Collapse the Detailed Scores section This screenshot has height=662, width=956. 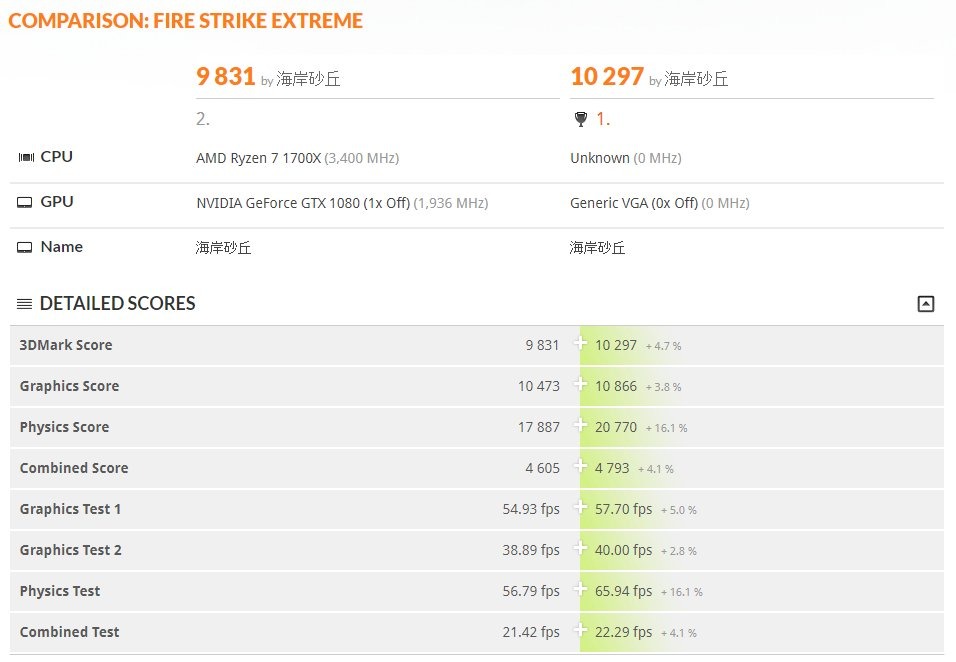(x=926, y=304)
